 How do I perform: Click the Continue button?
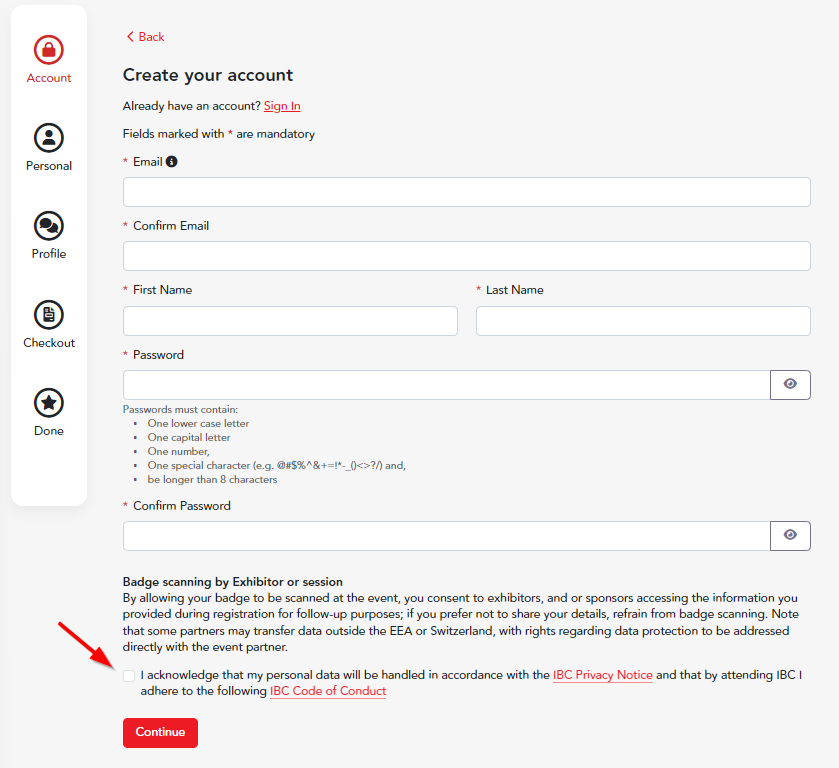[x=160, y=732]
